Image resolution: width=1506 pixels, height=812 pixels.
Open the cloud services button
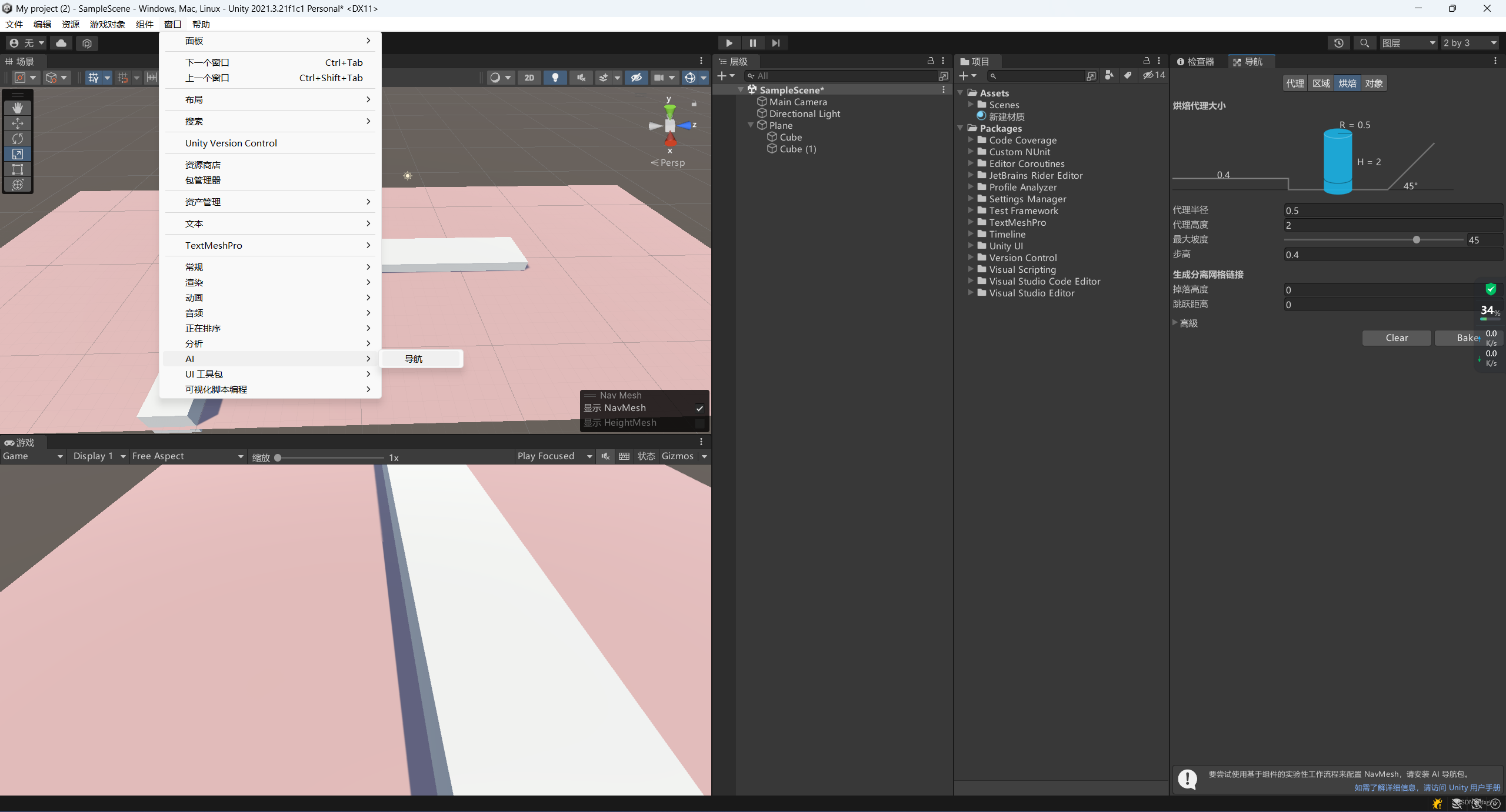coord(61,43)
